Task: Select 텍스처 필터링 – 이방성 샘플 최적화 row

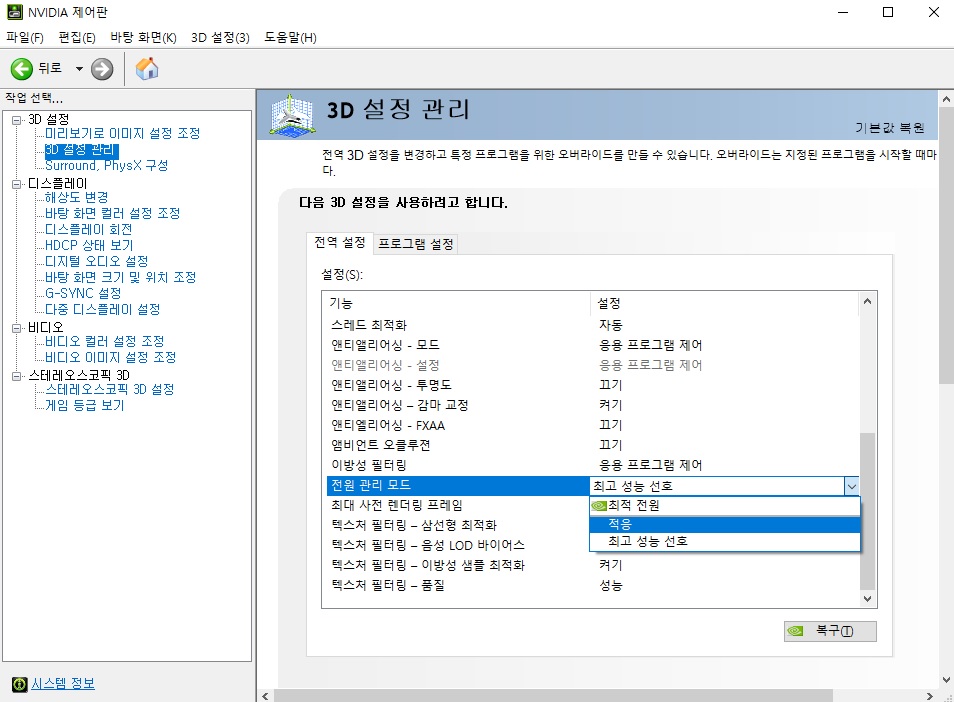Action: (x=593, y=565)
